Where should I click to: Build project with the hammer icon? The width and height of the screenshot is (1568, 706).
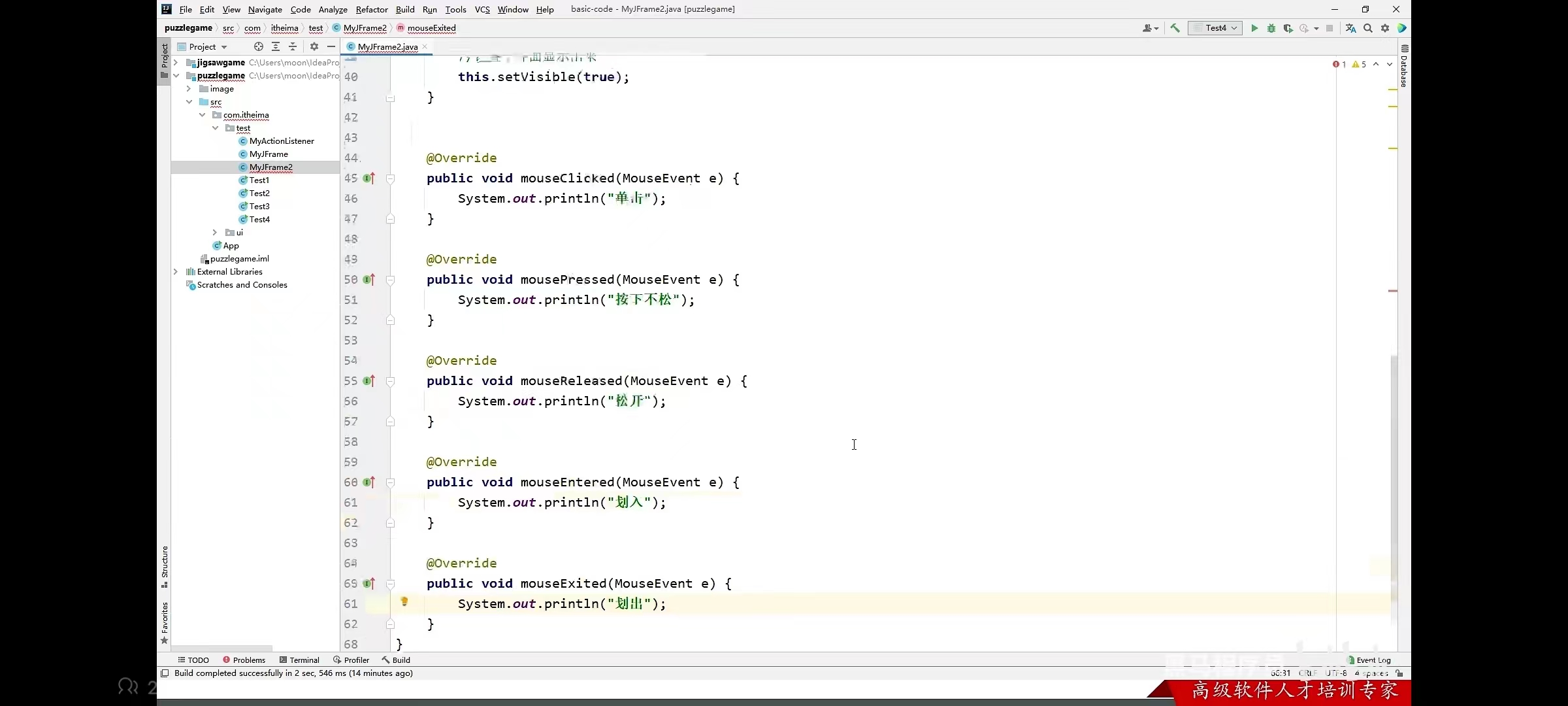point(1175,28)
